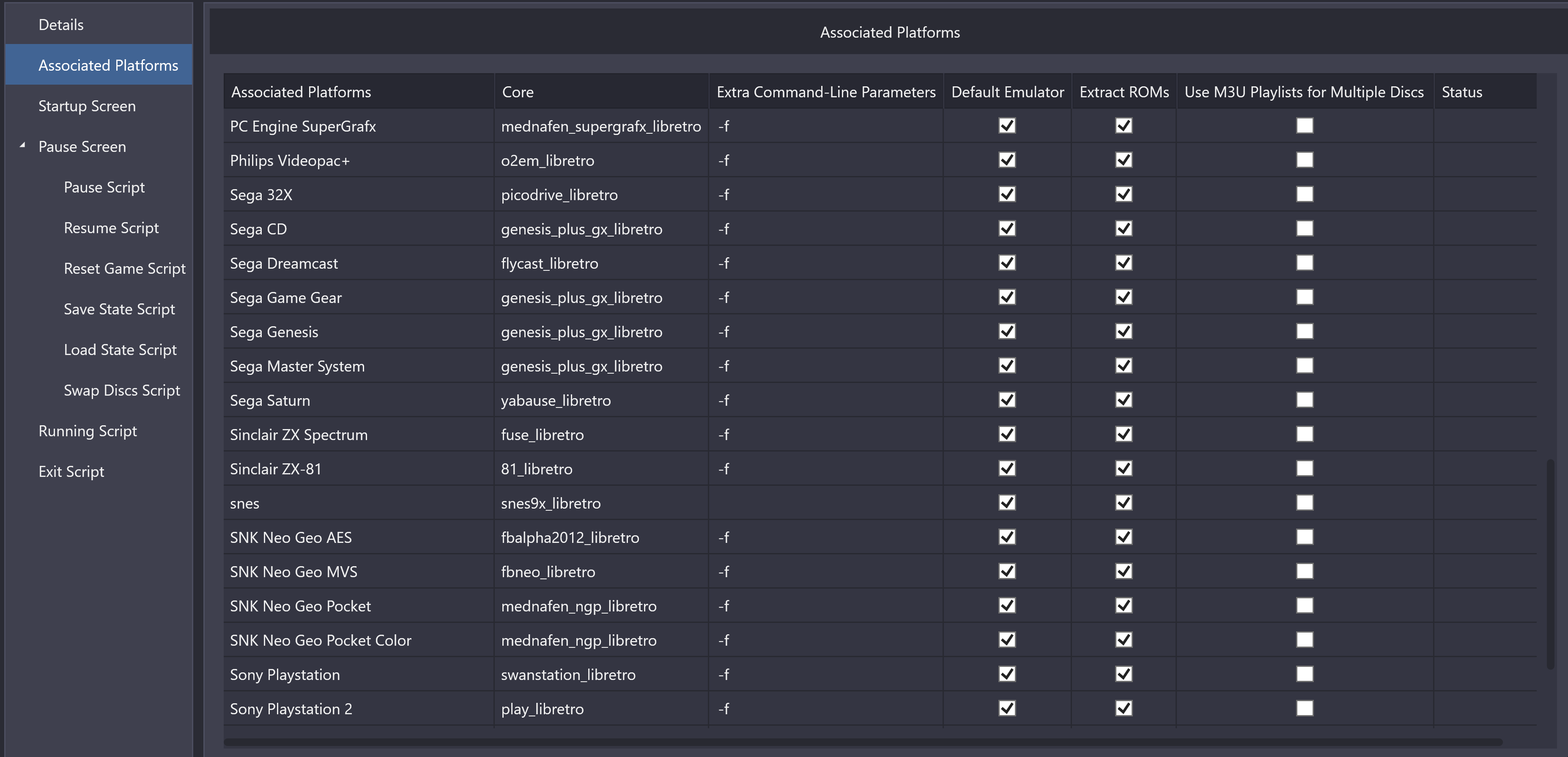Select SNK Neo Geo Pocket Color platform cell

[359, 640]
